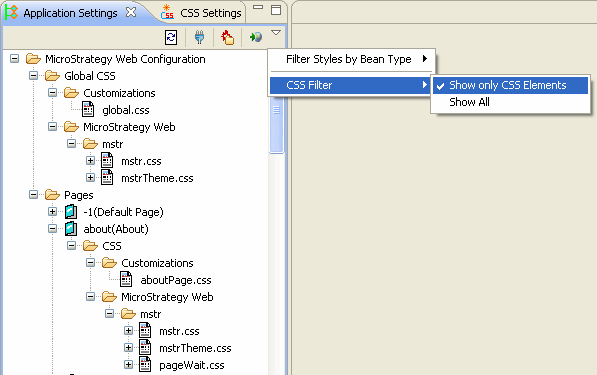
Task: Expand the mstrTheme.css node under Global CSS
Action: (90, 177)
